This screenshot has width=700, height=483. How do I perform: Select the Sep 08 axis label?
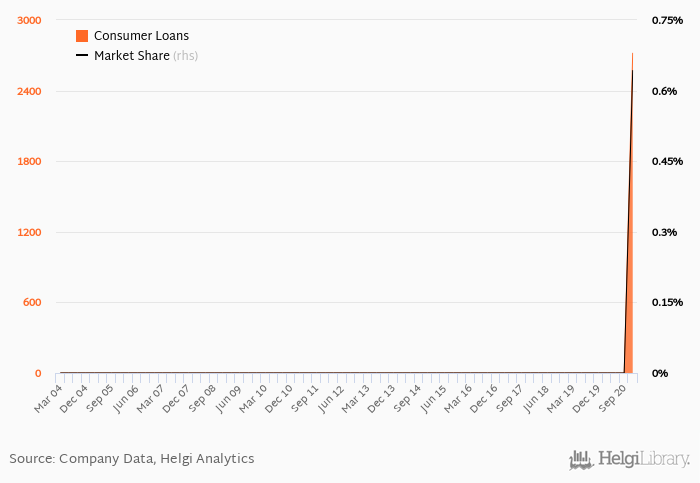pos(202,399)
